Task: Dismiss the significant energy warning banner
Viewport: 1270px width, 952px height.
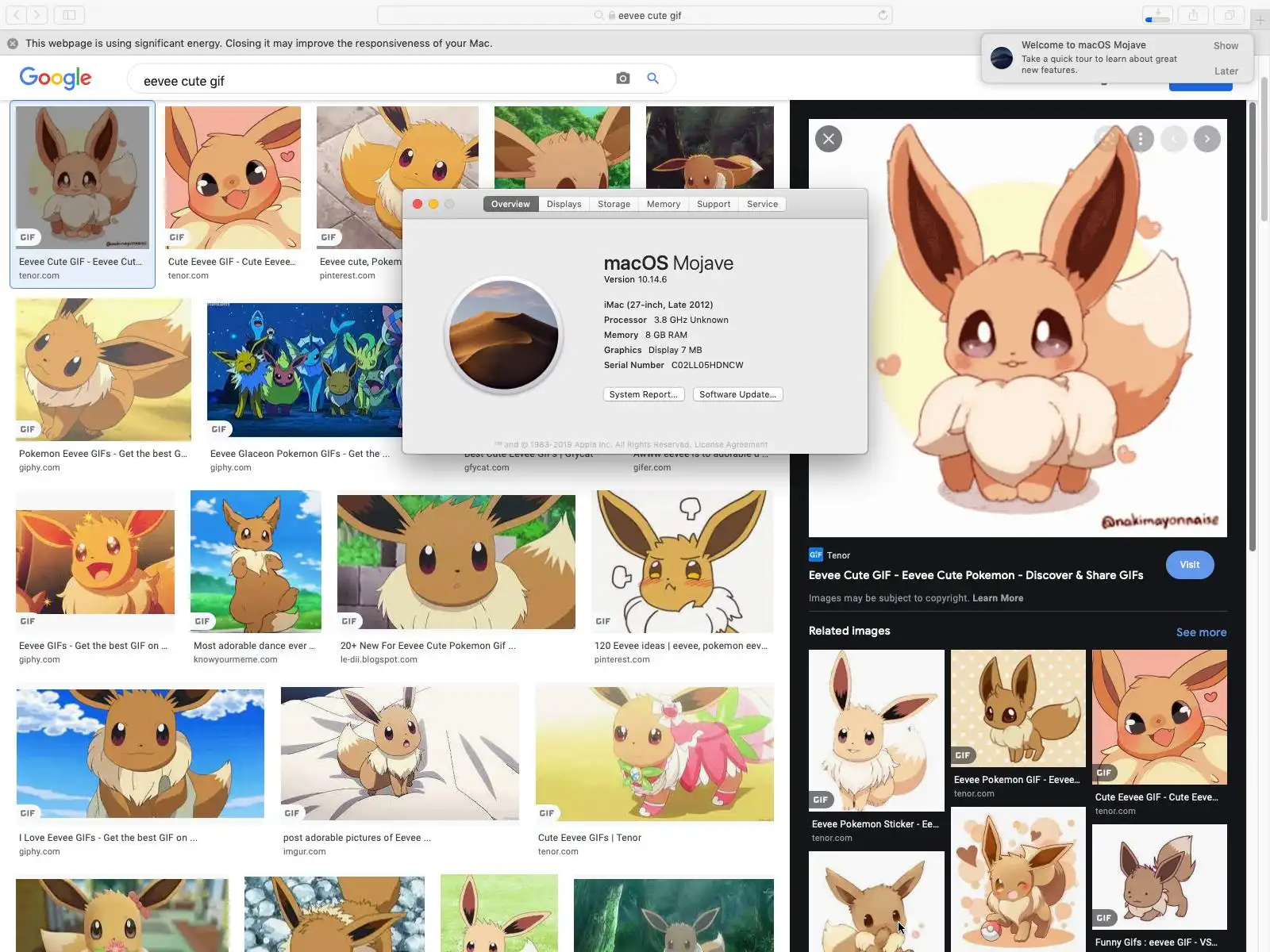Action: point(13,44)
